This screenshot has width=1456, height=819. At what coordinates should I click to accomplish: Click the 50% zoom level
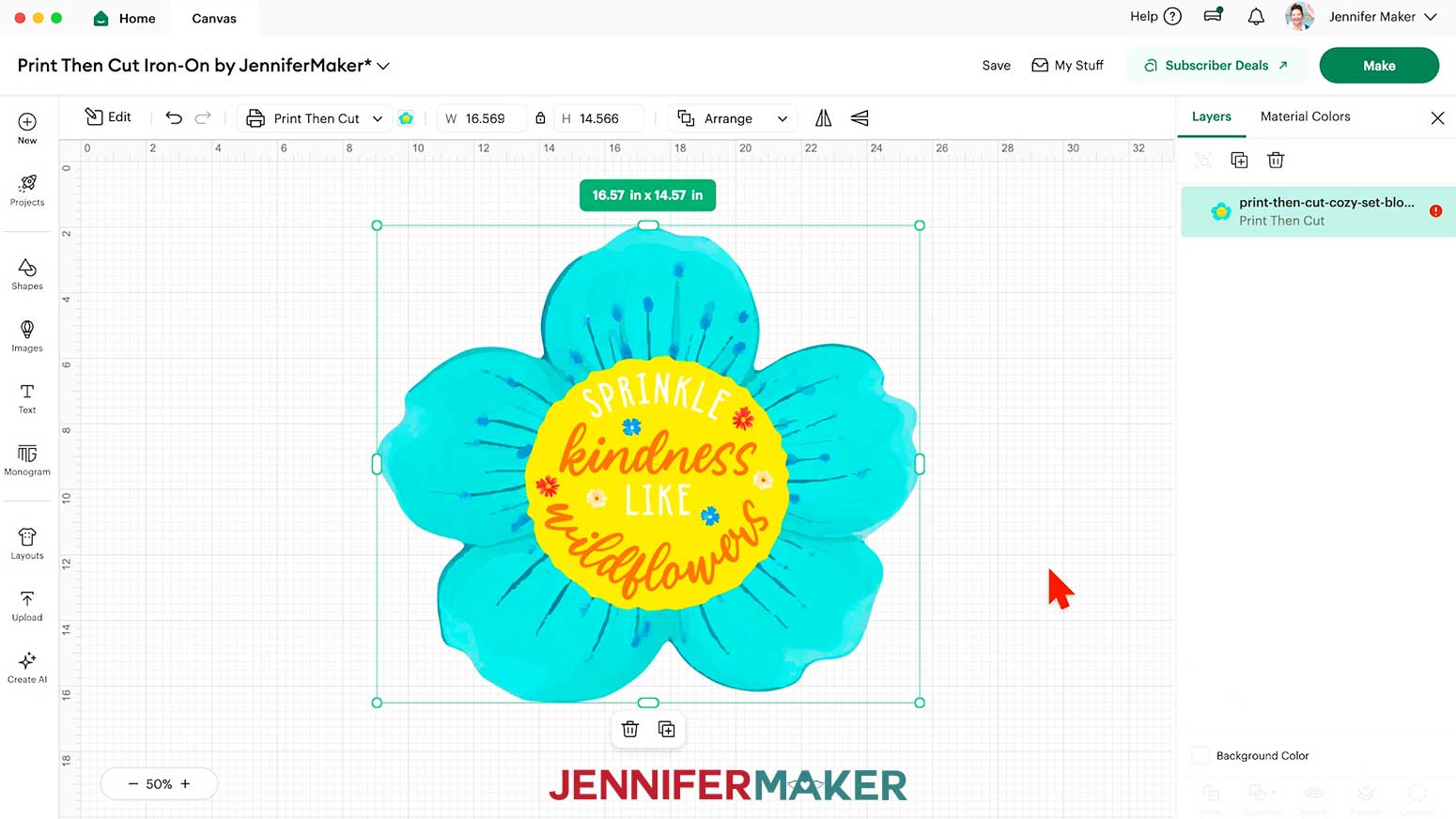click(159, 783)
